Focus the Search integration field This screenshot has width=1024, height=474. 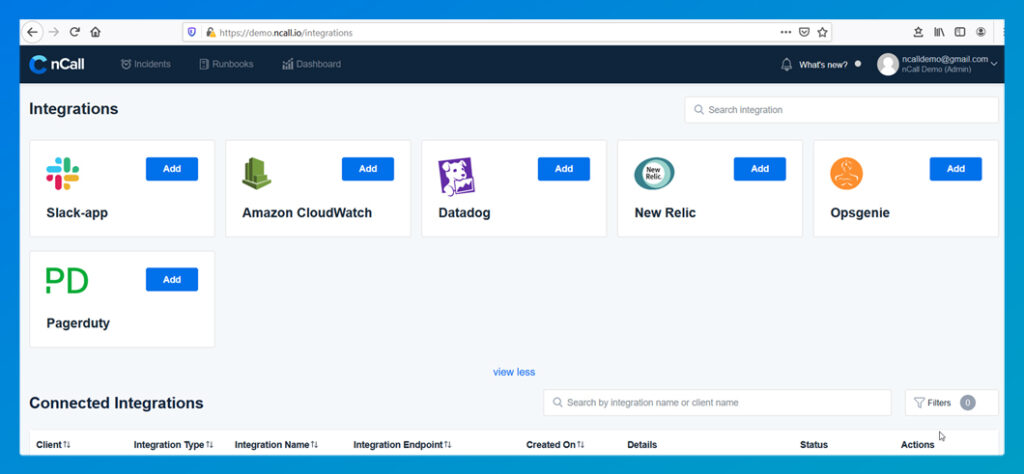841,110
